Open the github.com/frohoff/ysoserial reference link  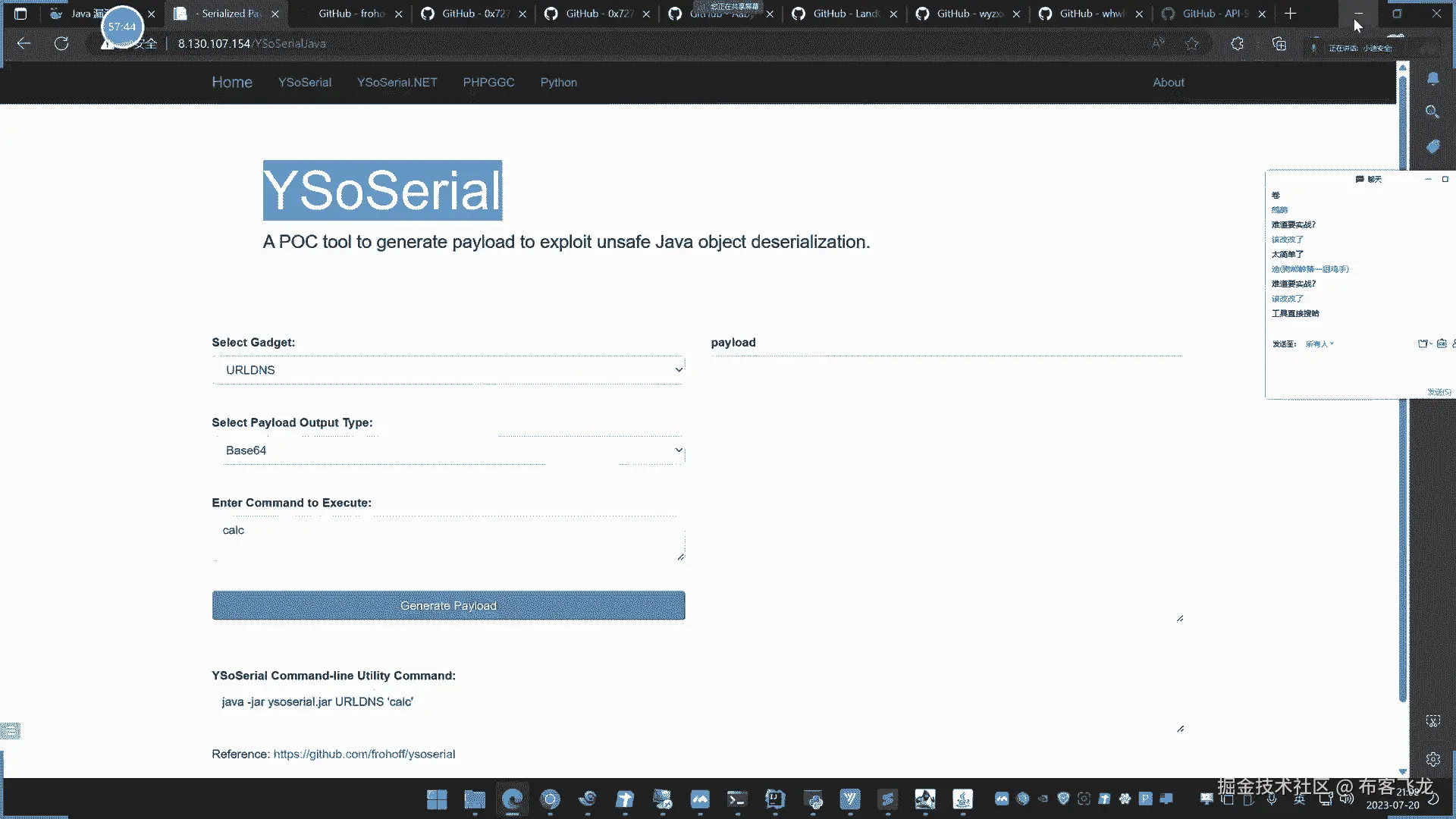[x=364, y=754]
